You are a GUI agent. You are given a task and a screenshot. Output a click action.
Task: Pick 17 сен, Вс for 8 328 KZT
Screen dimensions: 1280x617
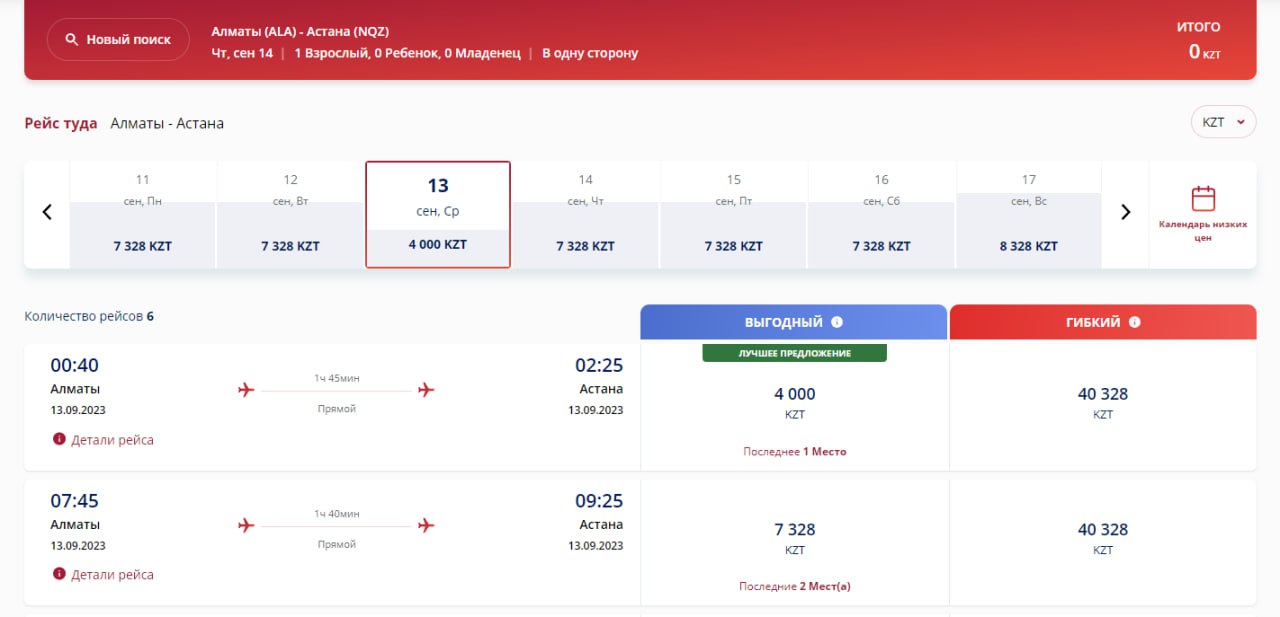(x=1028, y=214)
